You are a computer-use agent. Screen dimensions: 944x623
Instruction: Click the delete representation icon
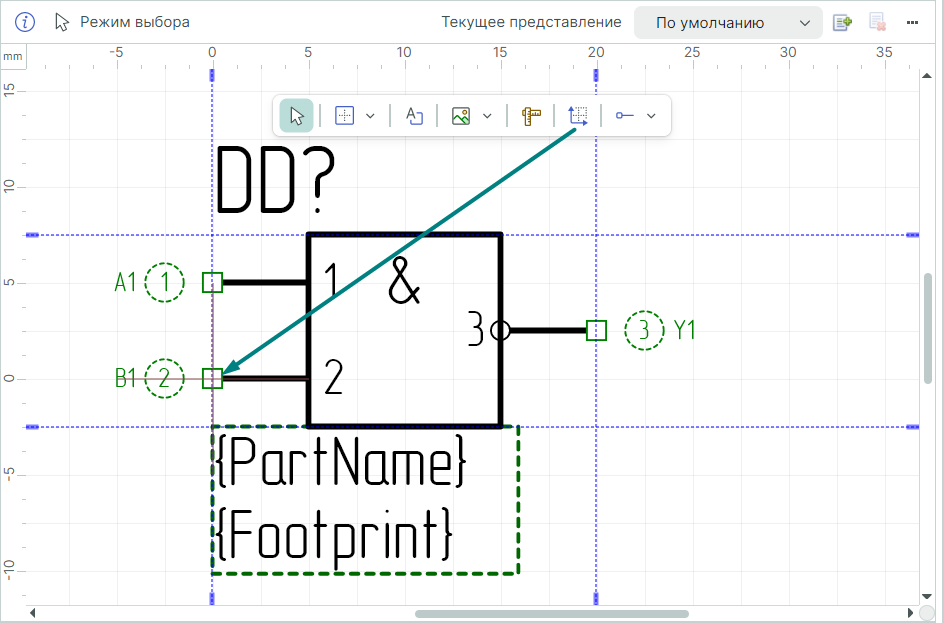click(x=877, y=22)
